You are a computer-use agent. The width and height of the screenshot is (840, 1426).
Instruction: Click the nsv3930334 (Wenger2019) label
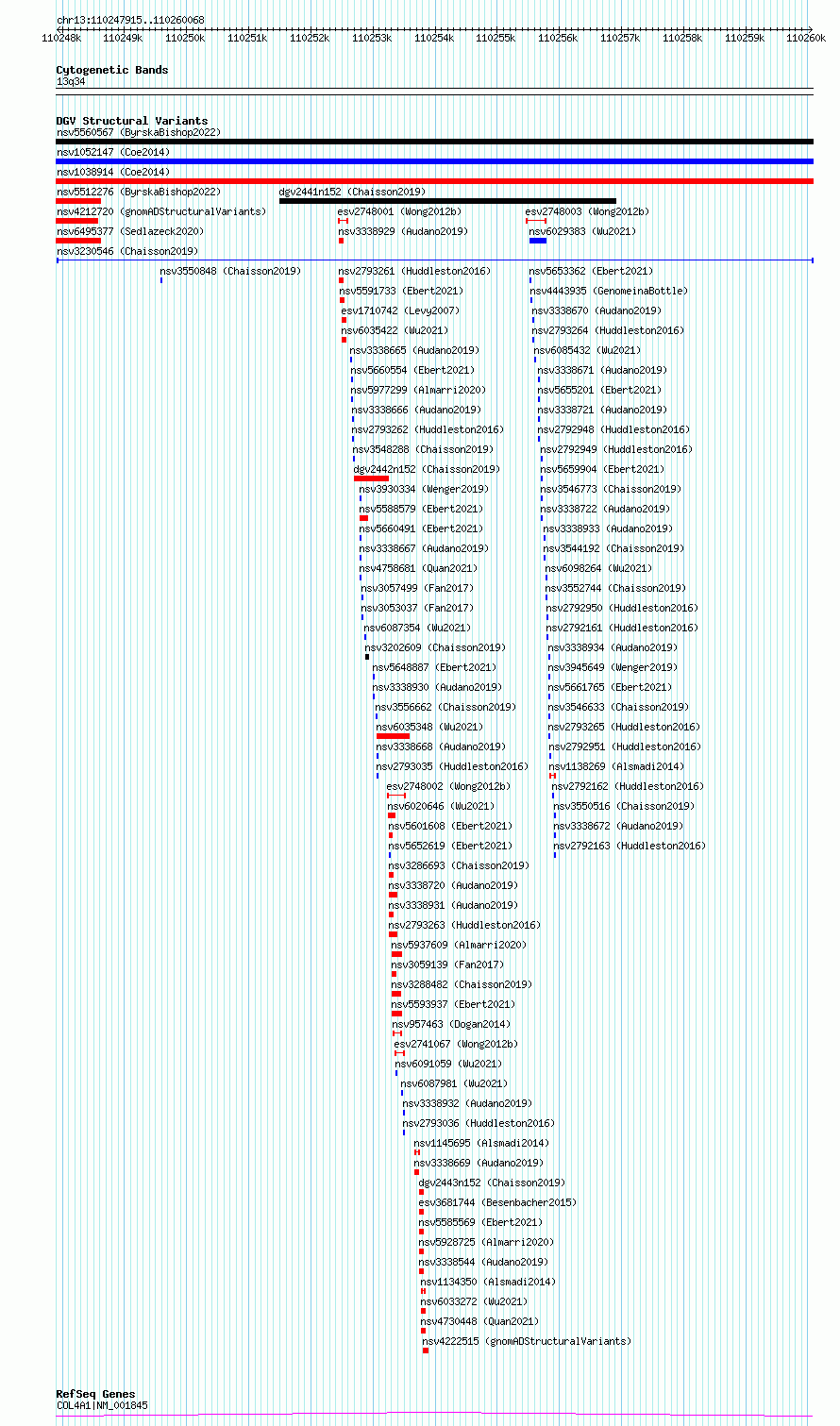(424, 489)
